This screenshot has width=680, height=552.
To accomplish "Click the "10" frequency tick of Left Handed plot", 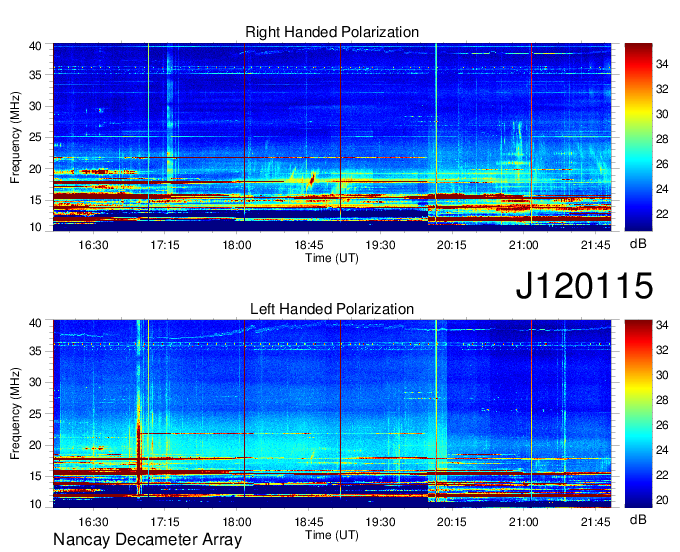I will click(x=35, y=504).
